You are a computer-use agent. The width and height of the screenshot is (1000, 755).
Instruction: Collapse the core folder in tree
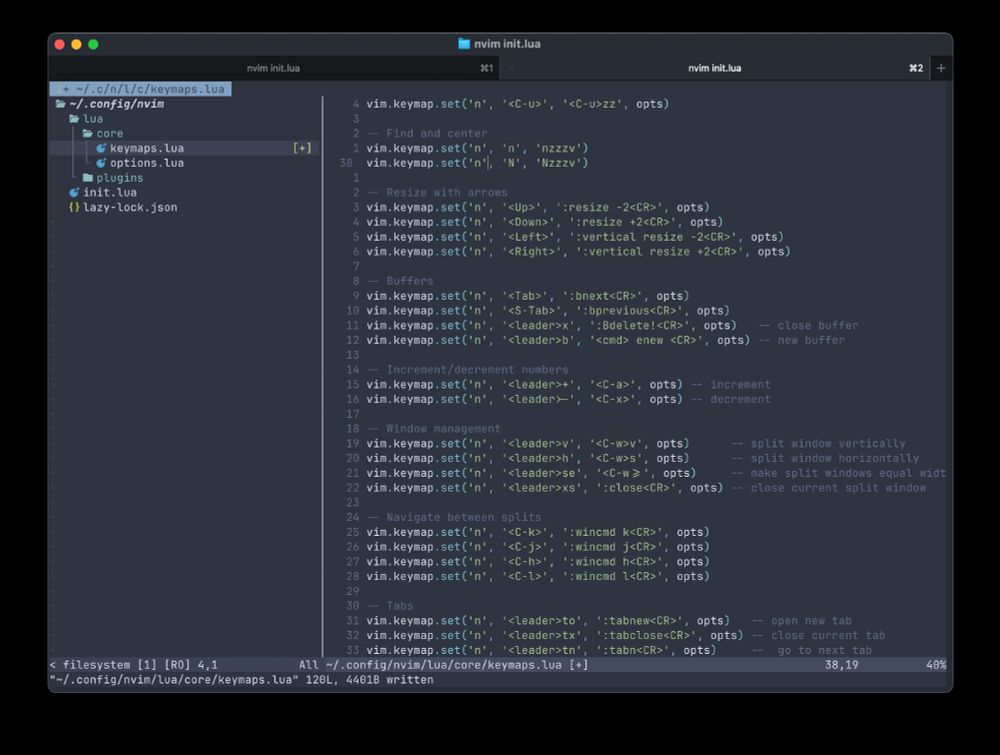point(88,133)
